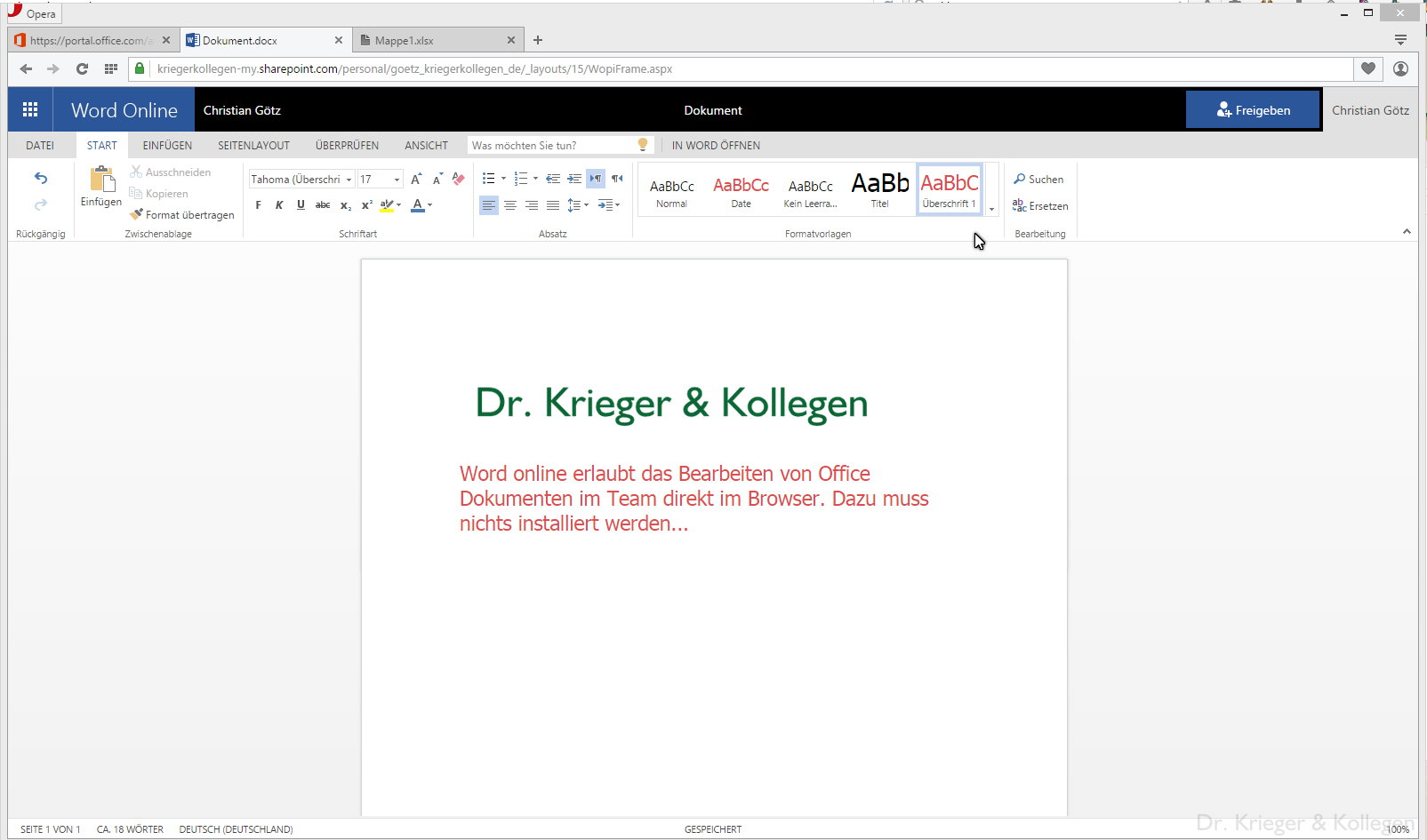
Task: Click the redo arrow icon
Action: 41,205
